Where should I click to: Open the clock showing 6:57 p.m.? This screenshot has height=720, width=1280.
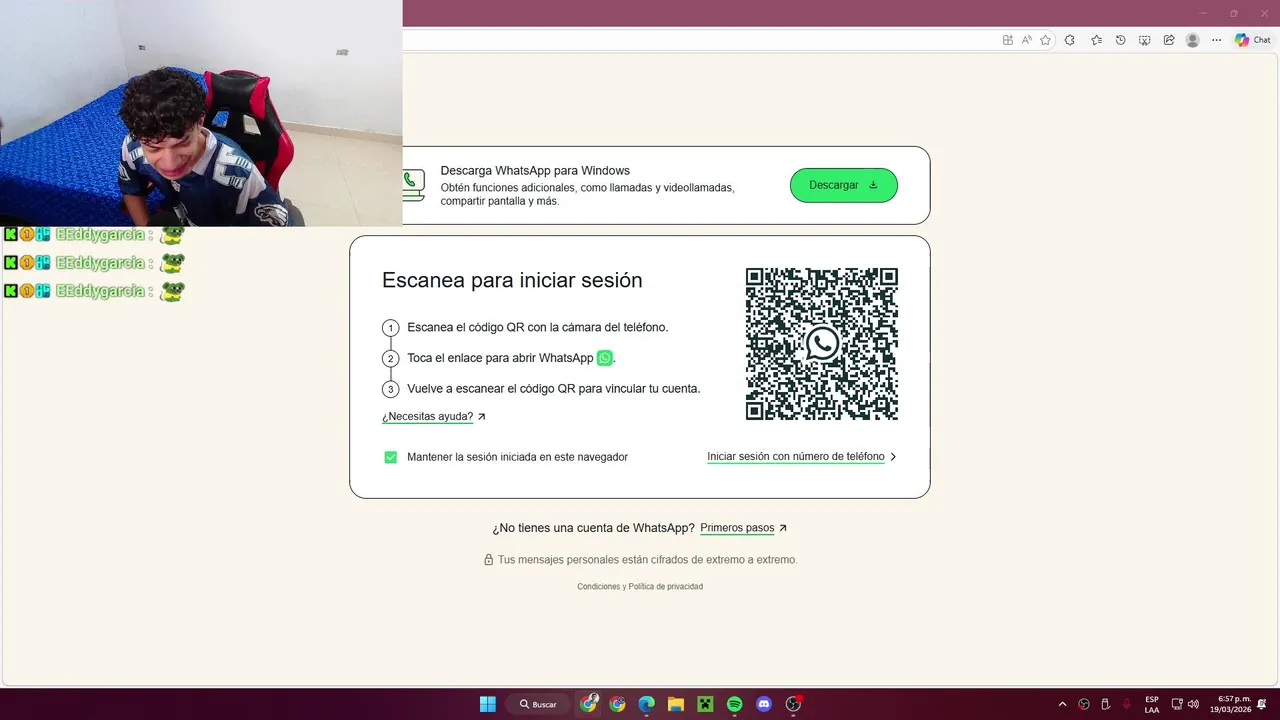(1230, 704)
